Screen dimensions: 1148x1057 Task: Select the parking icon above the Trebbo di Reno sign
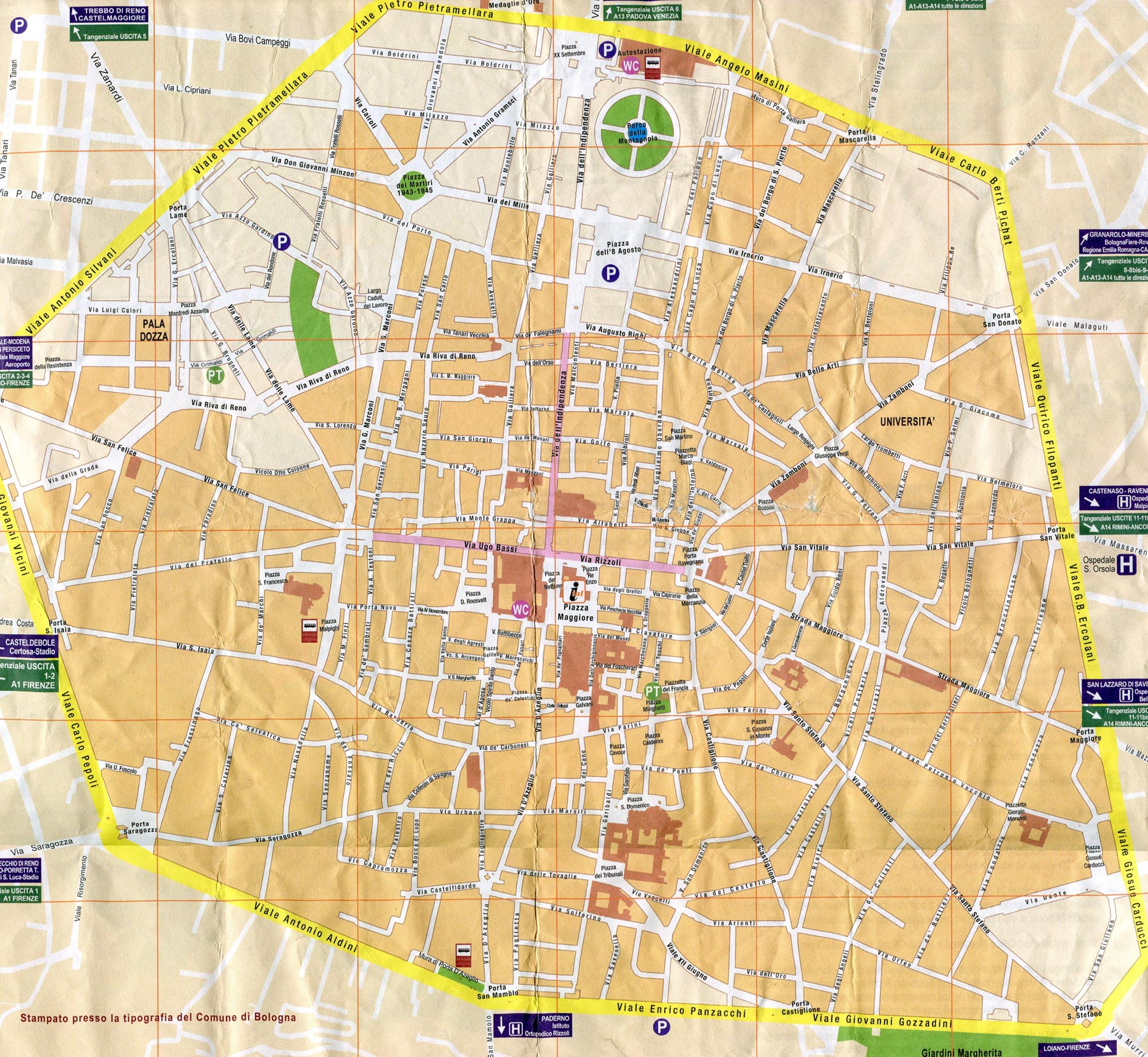(x=20, y=26)
